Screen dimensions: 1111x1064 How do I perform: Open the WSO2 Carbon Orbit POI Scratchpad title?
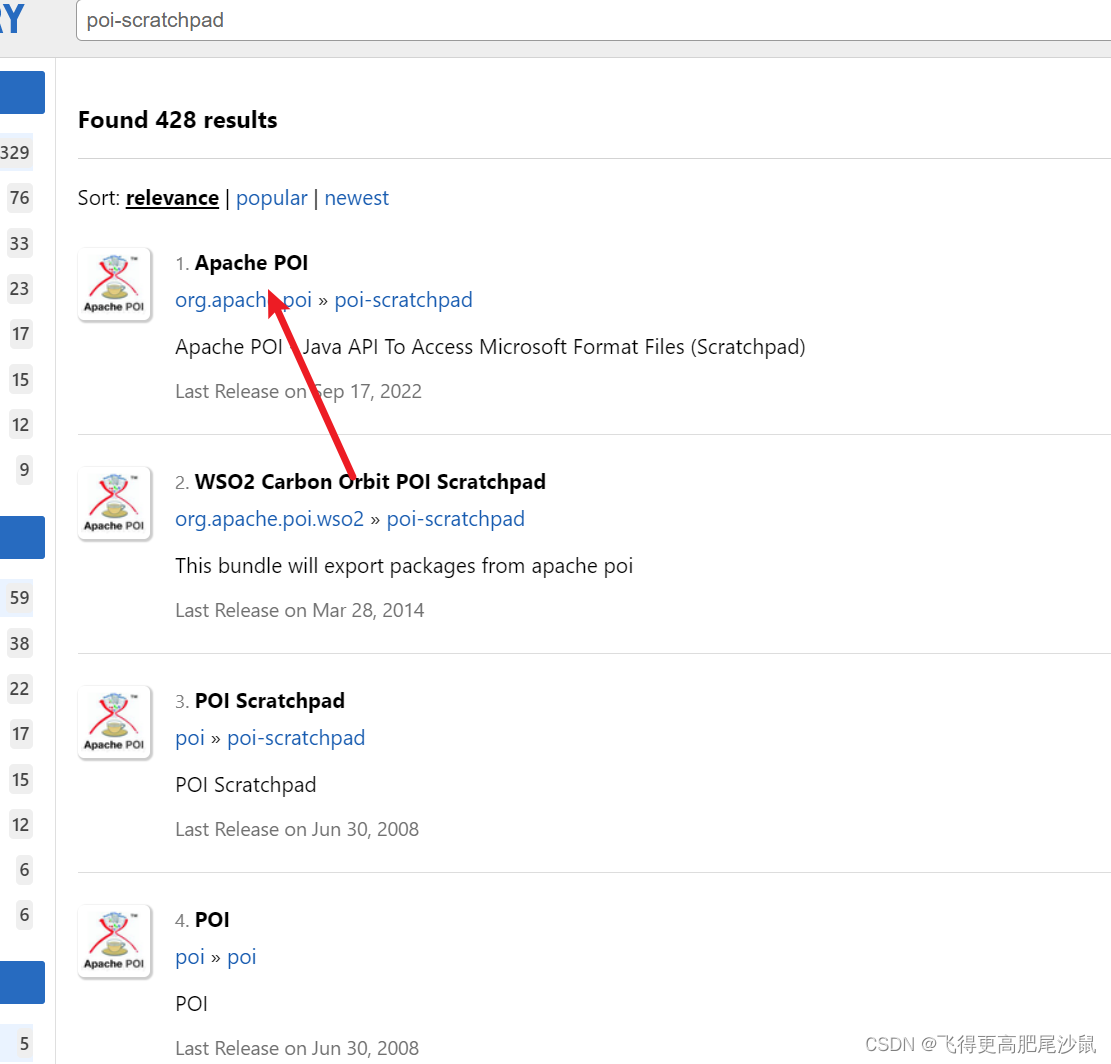click(370, 481)
